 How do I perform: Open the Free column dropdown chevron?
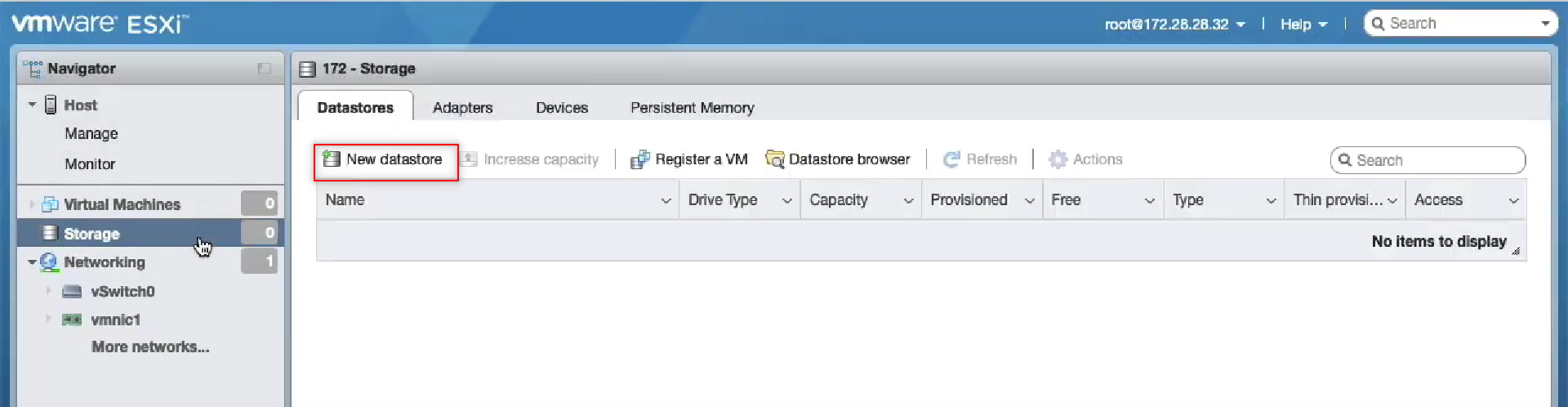click(1150, 201)
